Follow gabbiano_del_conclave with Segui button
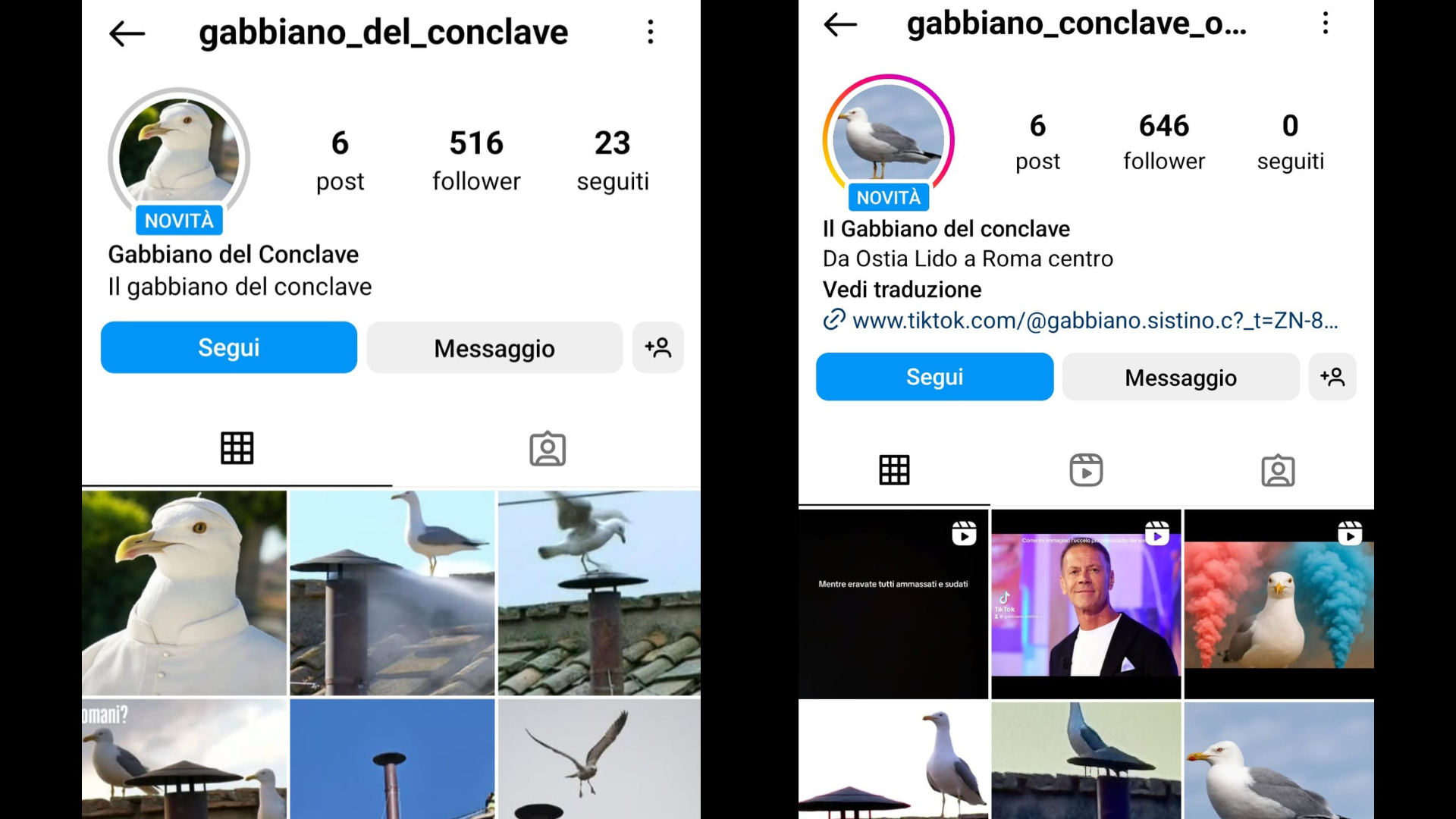The width and height of the screenshot is (1456, 819). pyautogui.click(x=229, y=347)
